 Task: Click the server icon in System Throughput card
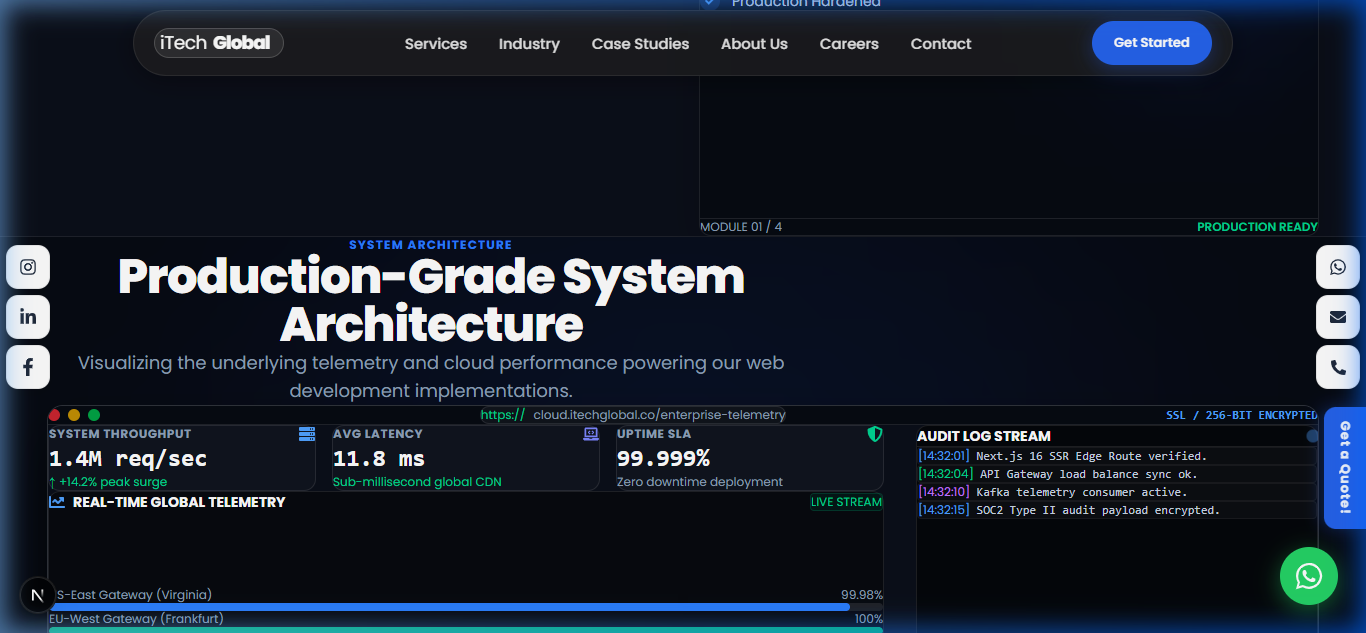[x=307, y=434]
